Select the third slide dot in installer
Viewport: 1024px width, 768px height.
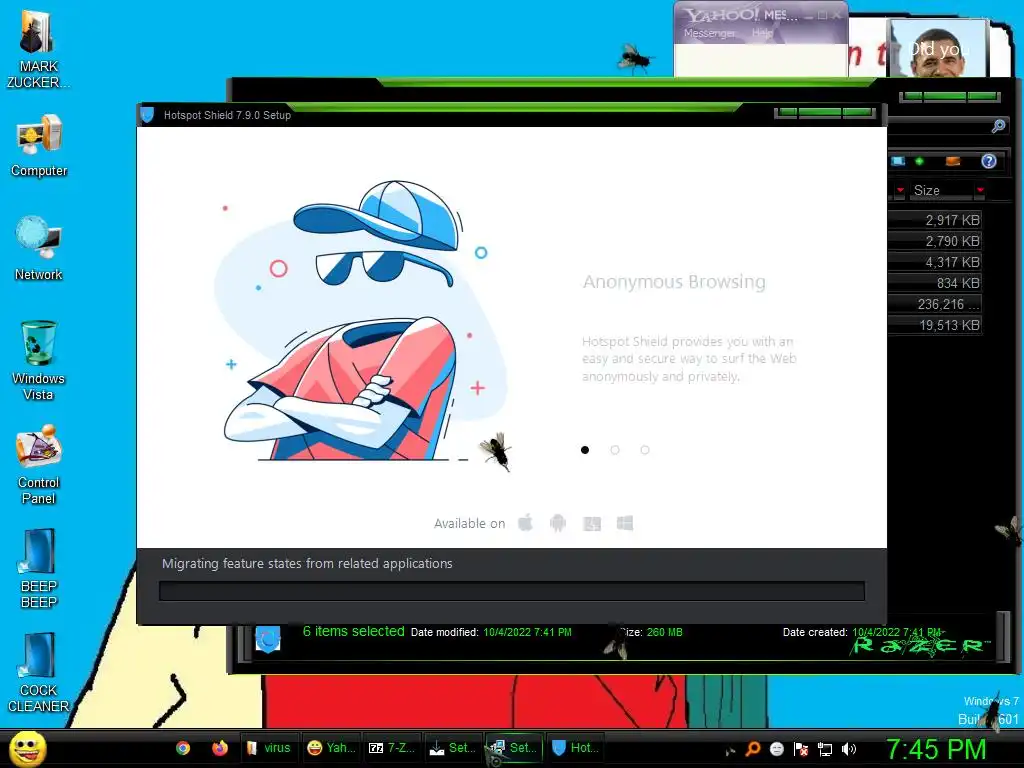point(645,450)
